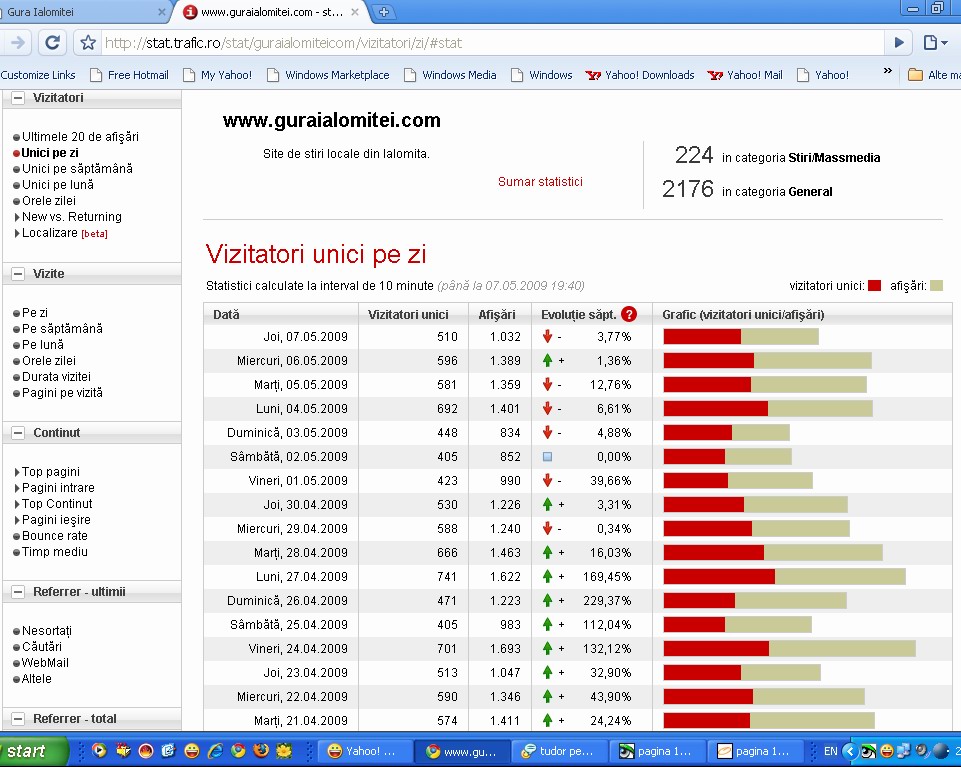Expand the Top pagini item
This screenshot has height=767, width=961.
click(x=50, y=472)
